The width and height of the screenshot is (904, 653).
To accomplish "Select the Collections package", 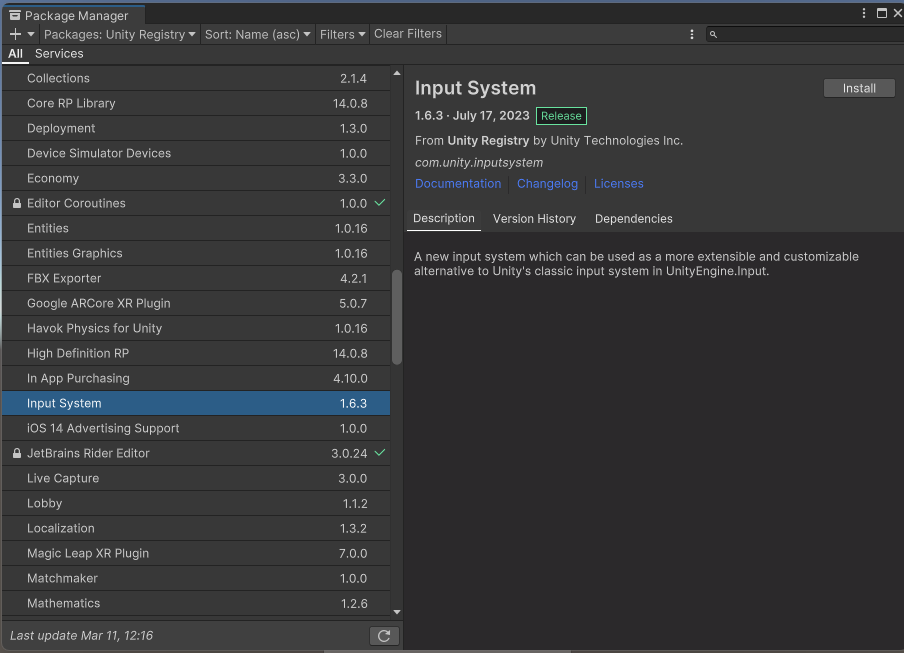I will point(196,78).
